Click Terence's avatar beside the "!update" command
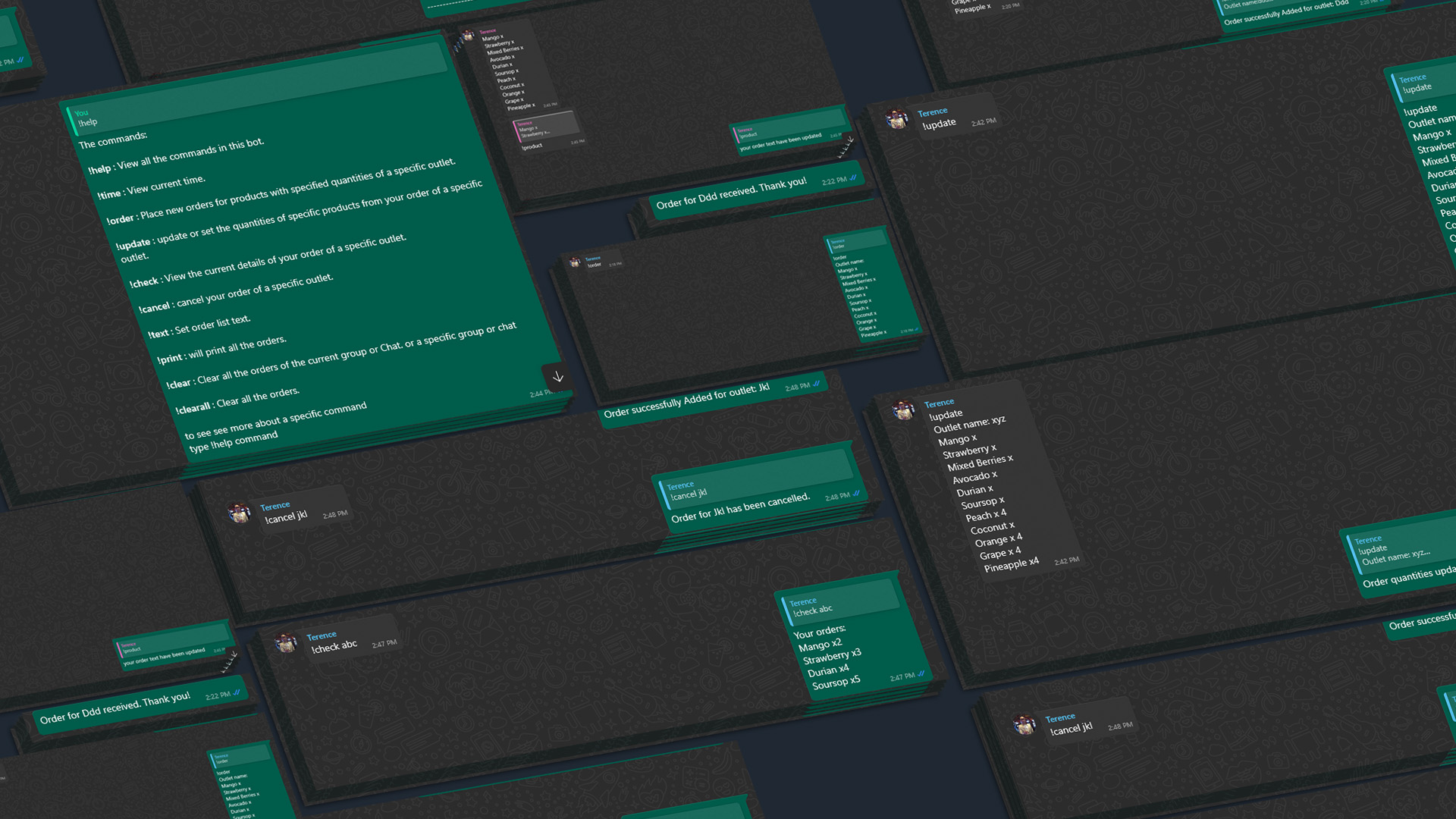Viewport: 1456px width, 819px height. pos(897,119)
